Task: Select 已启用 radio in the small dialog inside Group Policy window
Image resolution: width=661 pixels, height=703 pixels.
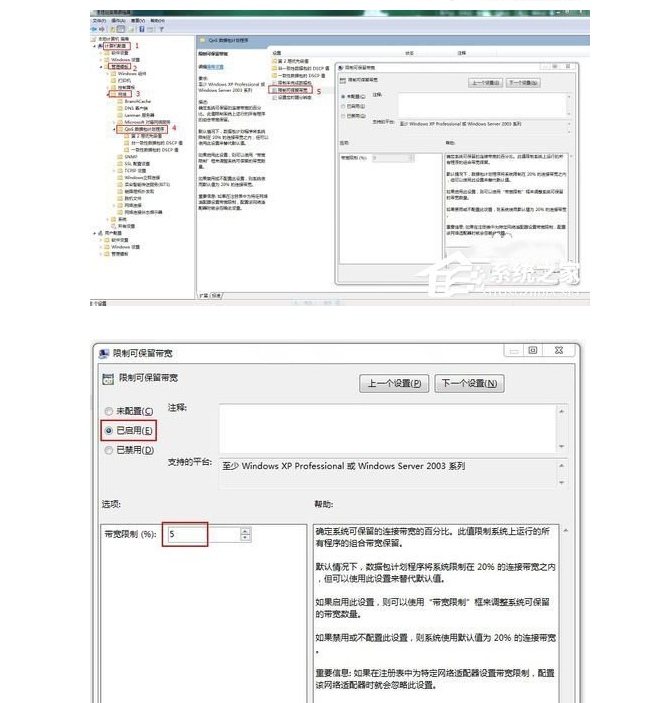Action: pyautogui.click(x=343, y=106)
